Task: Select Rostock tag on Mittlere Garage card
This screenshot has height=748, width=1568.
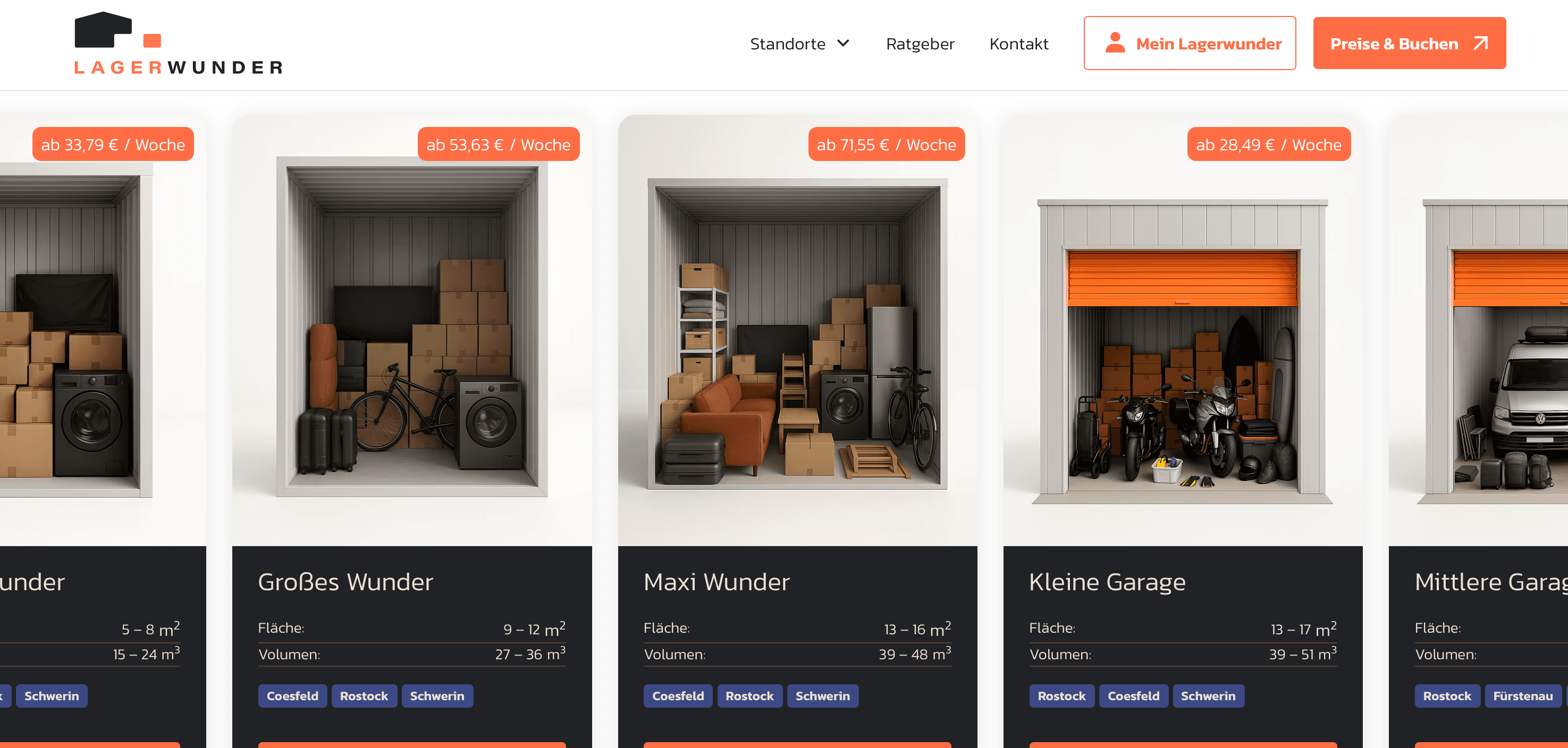Action: [x=1447, y=695]
